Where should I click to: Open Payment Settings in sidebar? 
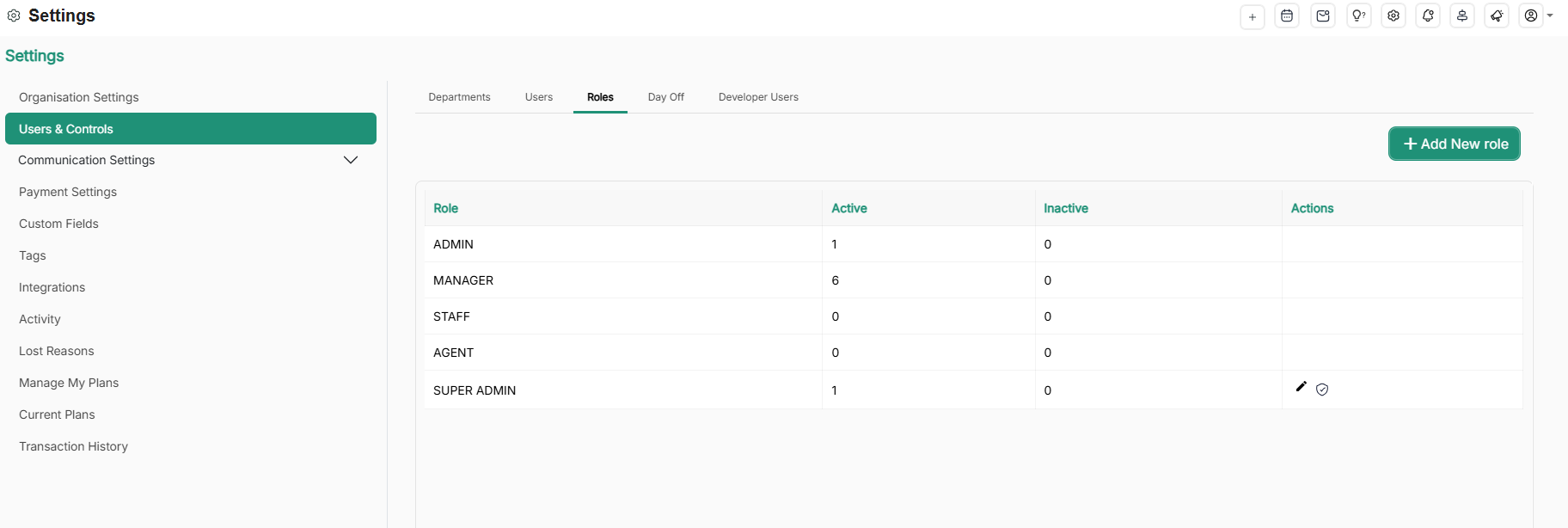[68, 192]
